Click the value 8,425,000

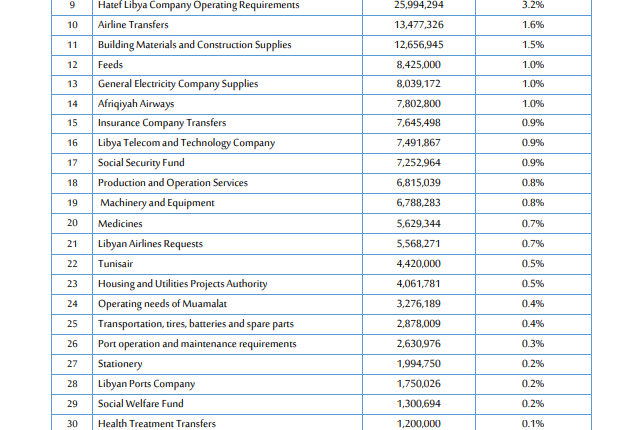coord(419,65)
